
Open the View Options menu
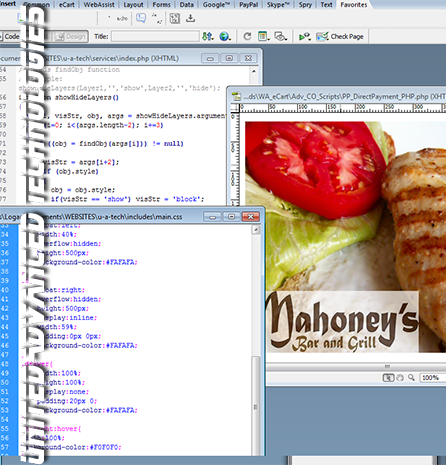pos(264,36)
